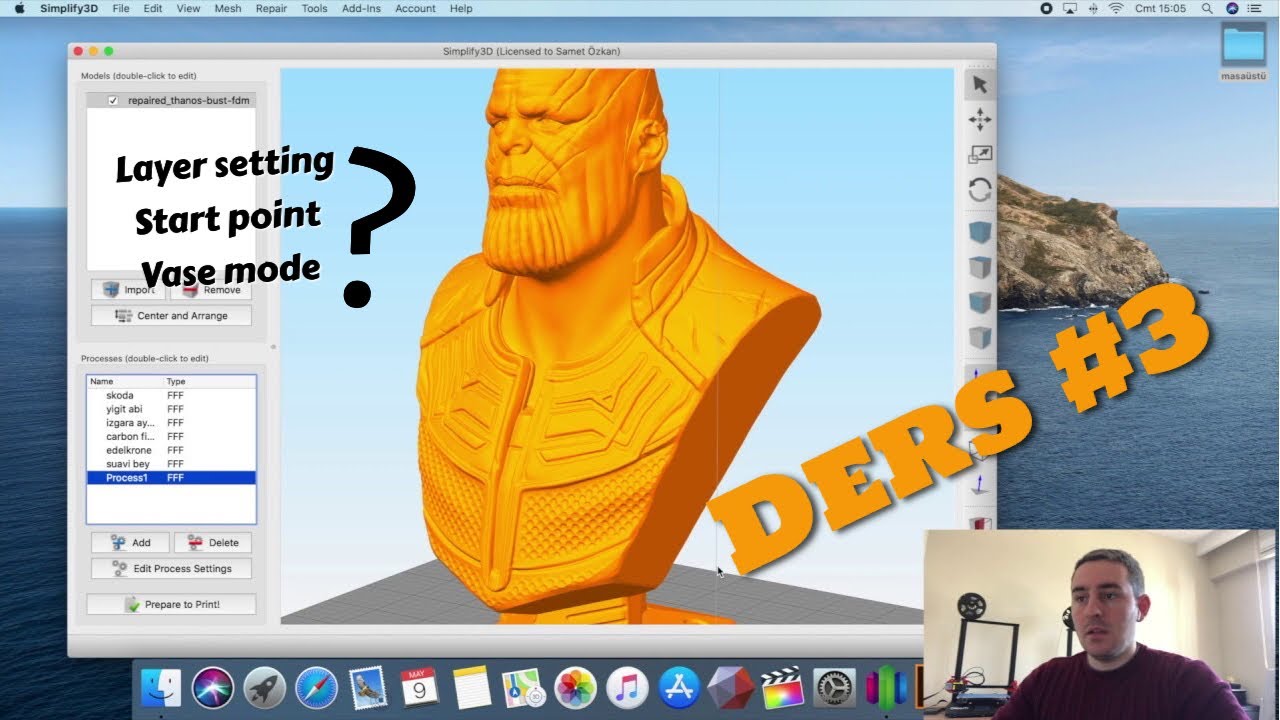This screenshot has width=1280, height=720.
Task: Select the izgara ay... process row
Action: coord(171,423)
